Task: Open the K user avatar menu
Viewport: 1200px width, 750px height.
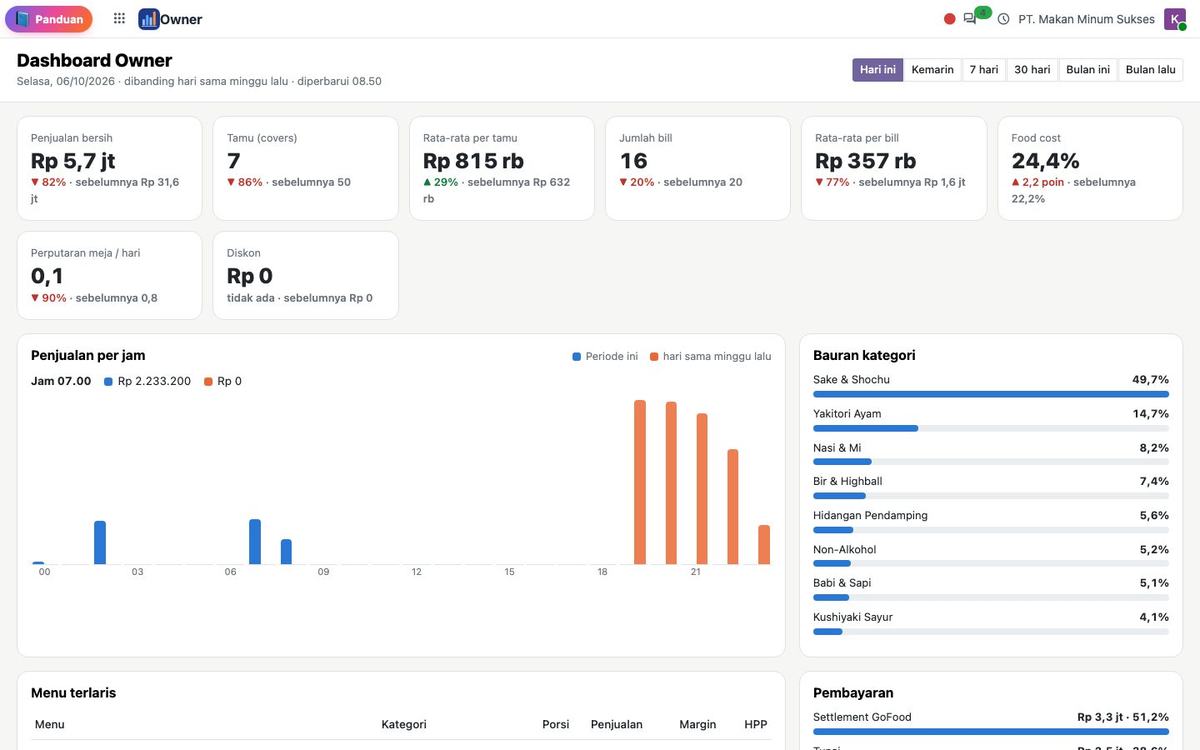Action: click(1174, 19)
